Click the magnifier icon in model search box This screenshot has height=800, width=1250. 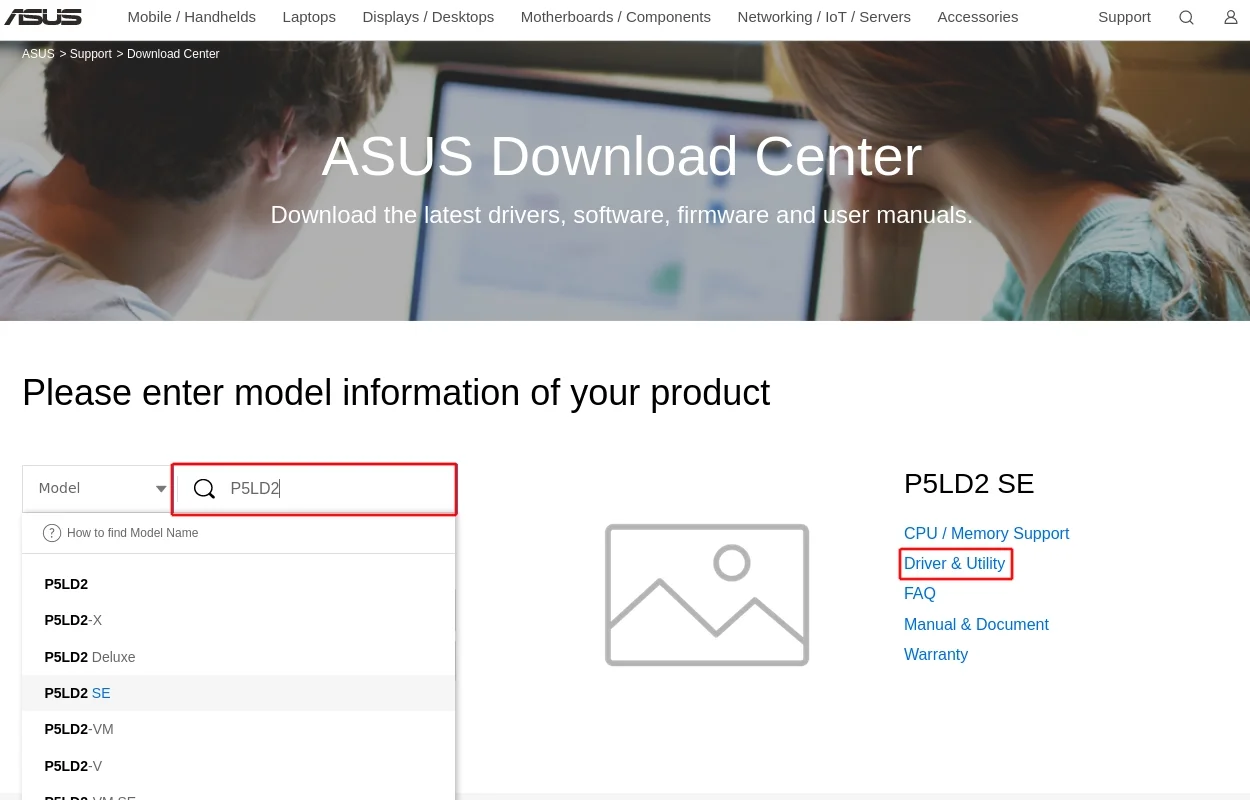204,488
